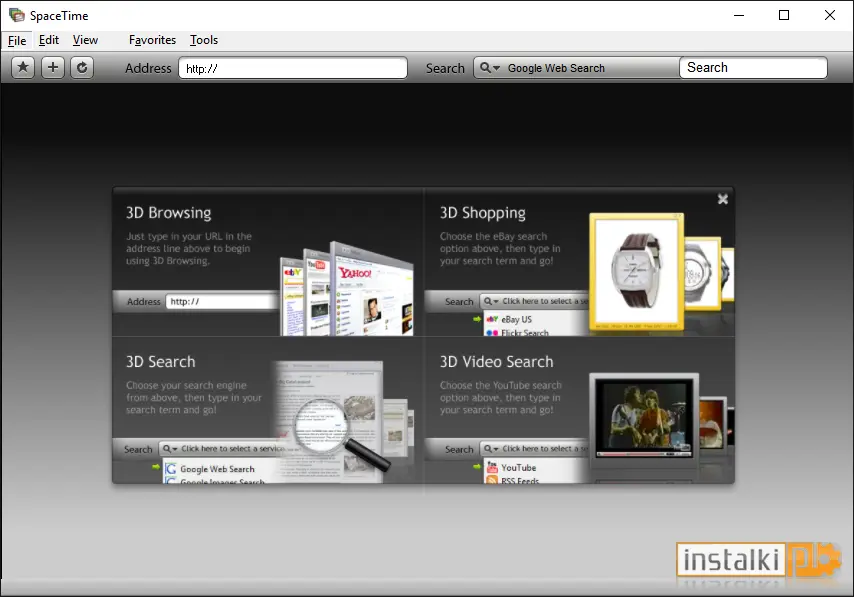Click the video thumbnail in 3D Video Search
This screenshot has width=854, height=597.
click(644, 417)
